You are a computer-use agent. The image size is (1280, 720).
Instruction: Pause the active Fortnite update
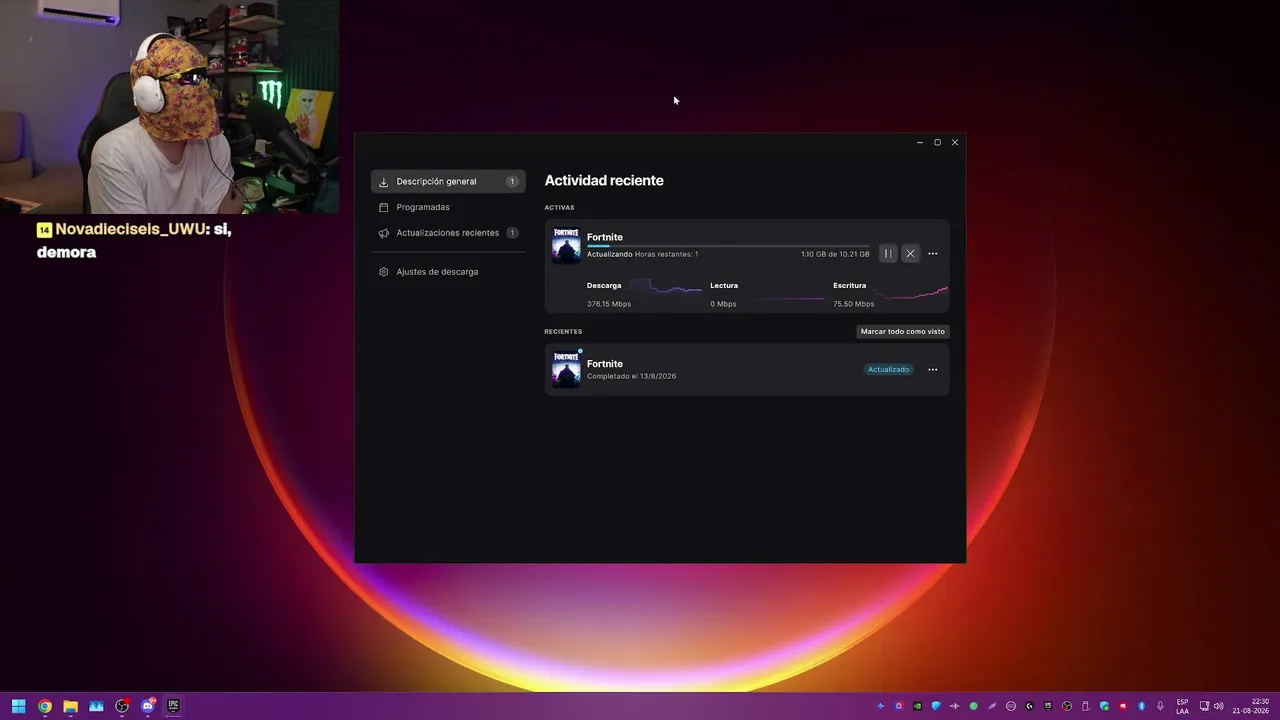click(x=887, y=254)
